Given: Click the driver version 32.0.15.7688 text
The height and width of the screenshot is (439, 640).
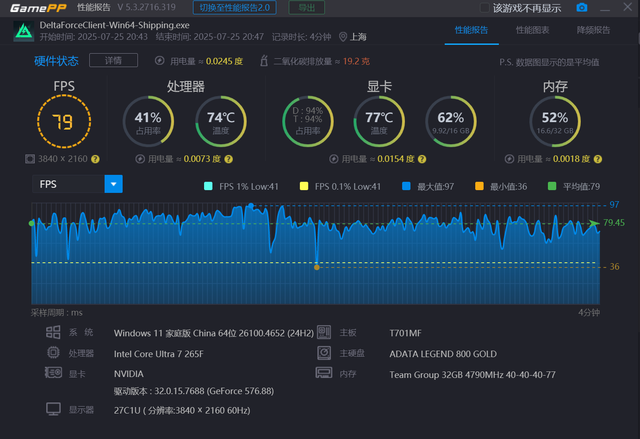Looking at the screenshot, I should click(194, 391).
